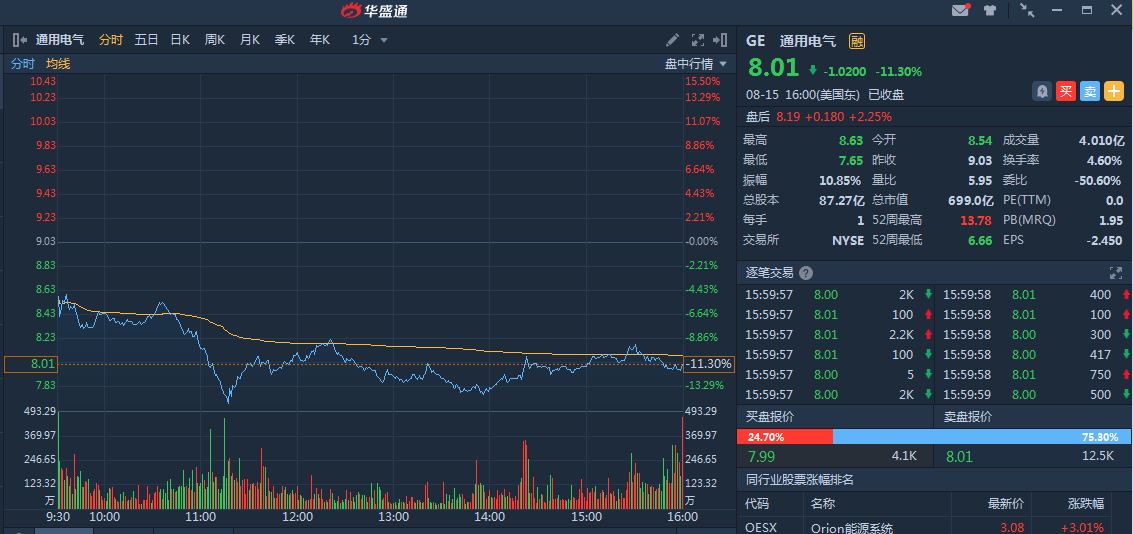Image resolution: width=1133 pixels, height=534 pixels.
Task: Open help icon next to 逐笔交易
Action: pyautogui.click(x=806, y=273)
